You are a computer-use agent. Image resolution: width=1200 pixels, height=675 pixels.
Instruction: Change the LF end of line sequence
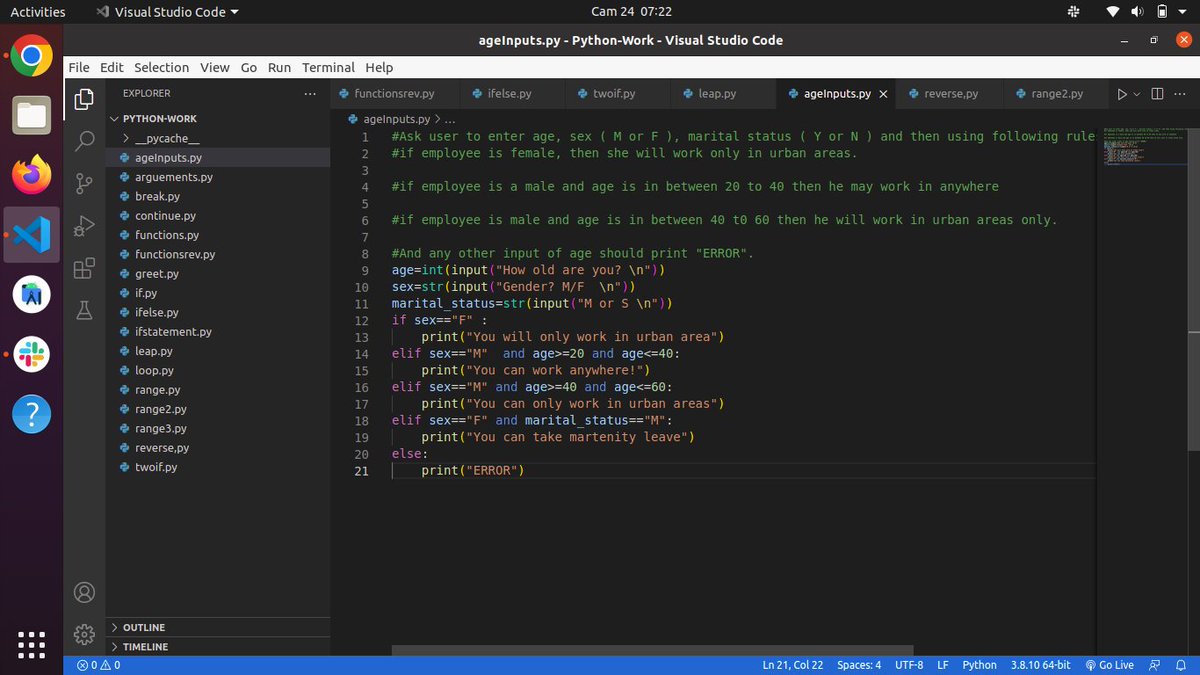943,665
